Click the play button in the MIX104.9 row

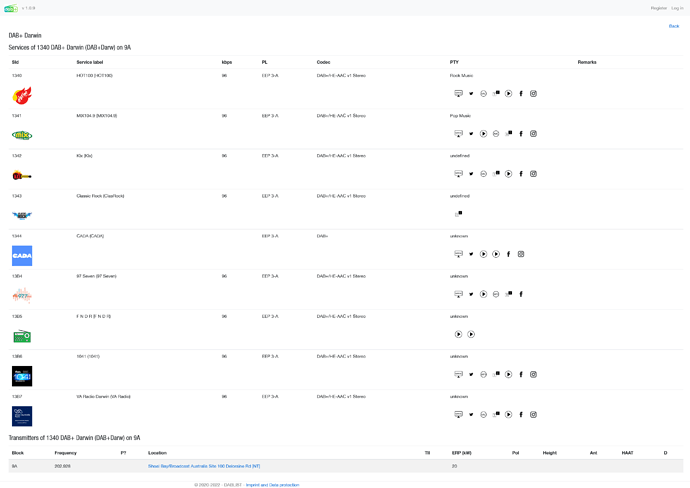coord(483,134)
